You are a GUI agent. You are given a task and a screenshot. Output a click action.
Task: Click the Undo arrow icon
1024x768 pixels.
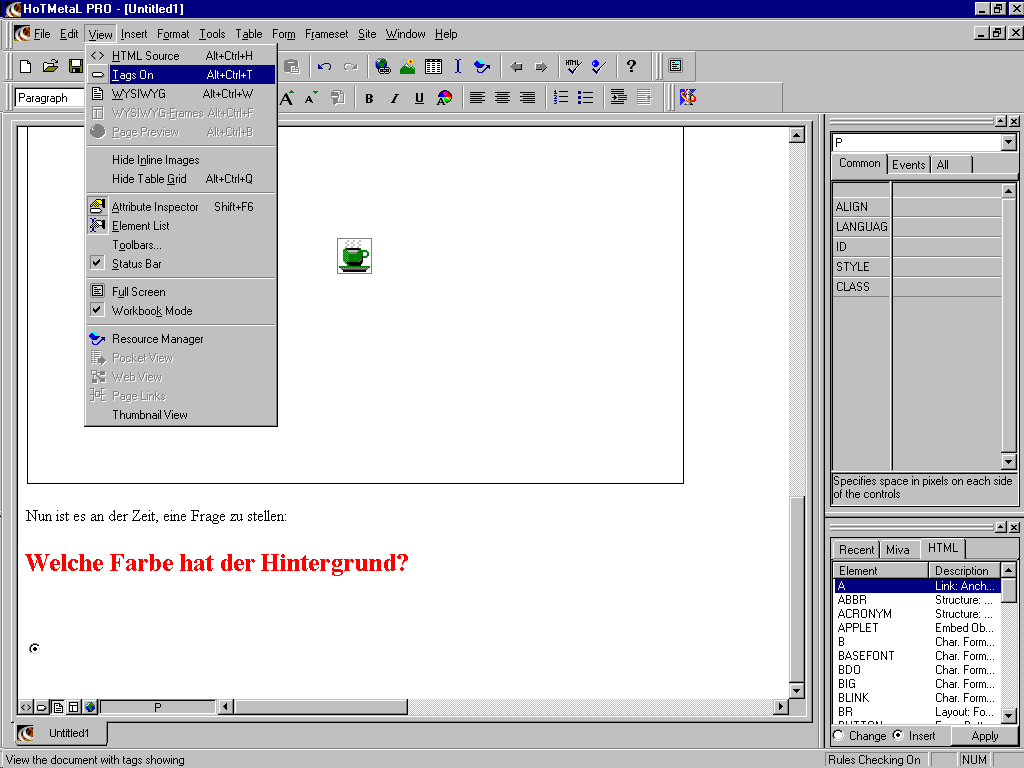click(x=324, y=67)
